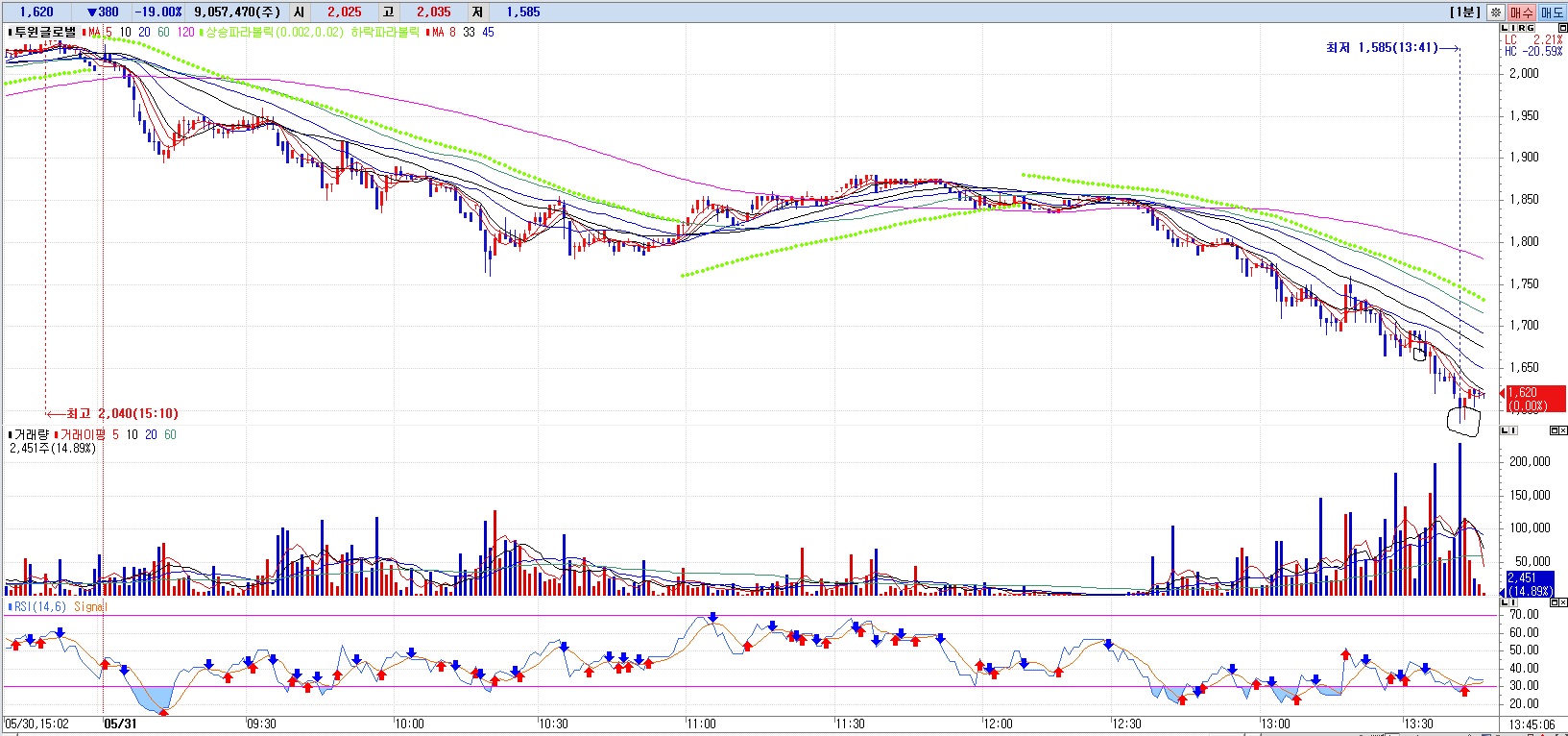Viewport: 1568px width, 736px height.
Task: Click the volume 9,057,470(주) in header
Action: [237, 12]
